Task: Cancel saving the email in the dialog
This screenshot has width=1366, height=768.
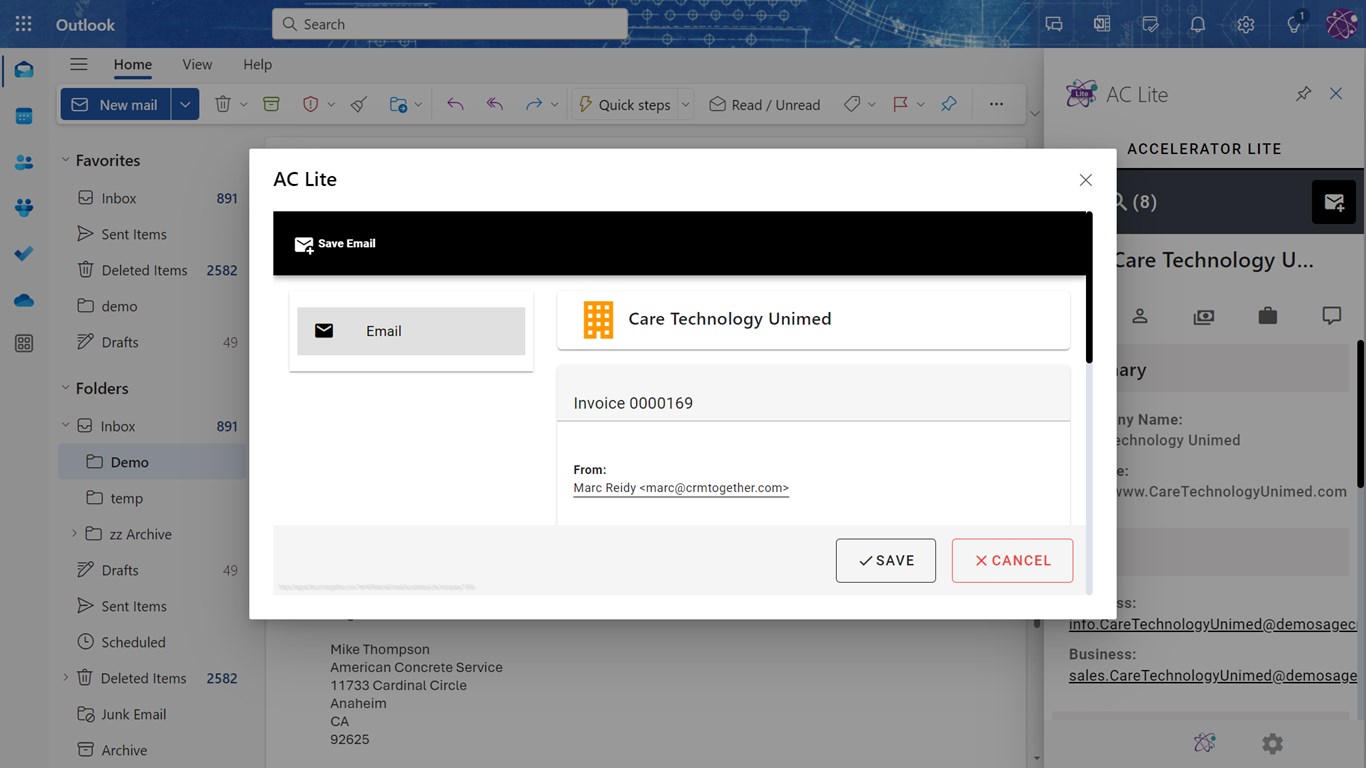Action: 1012,560
